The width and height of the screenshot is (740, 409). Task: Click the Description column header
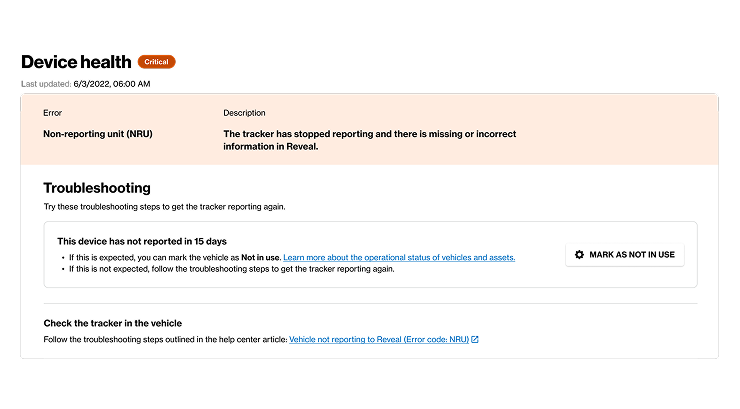[244, 113]
